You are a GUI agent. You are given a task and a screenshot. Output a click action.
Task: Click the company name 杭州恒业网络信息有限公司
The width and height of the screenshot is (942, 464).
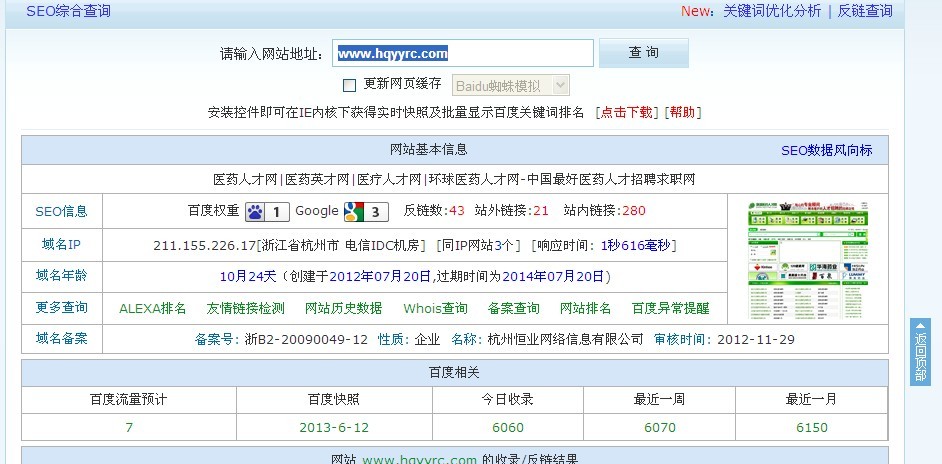pyautogui.click(x=565, y=340)
